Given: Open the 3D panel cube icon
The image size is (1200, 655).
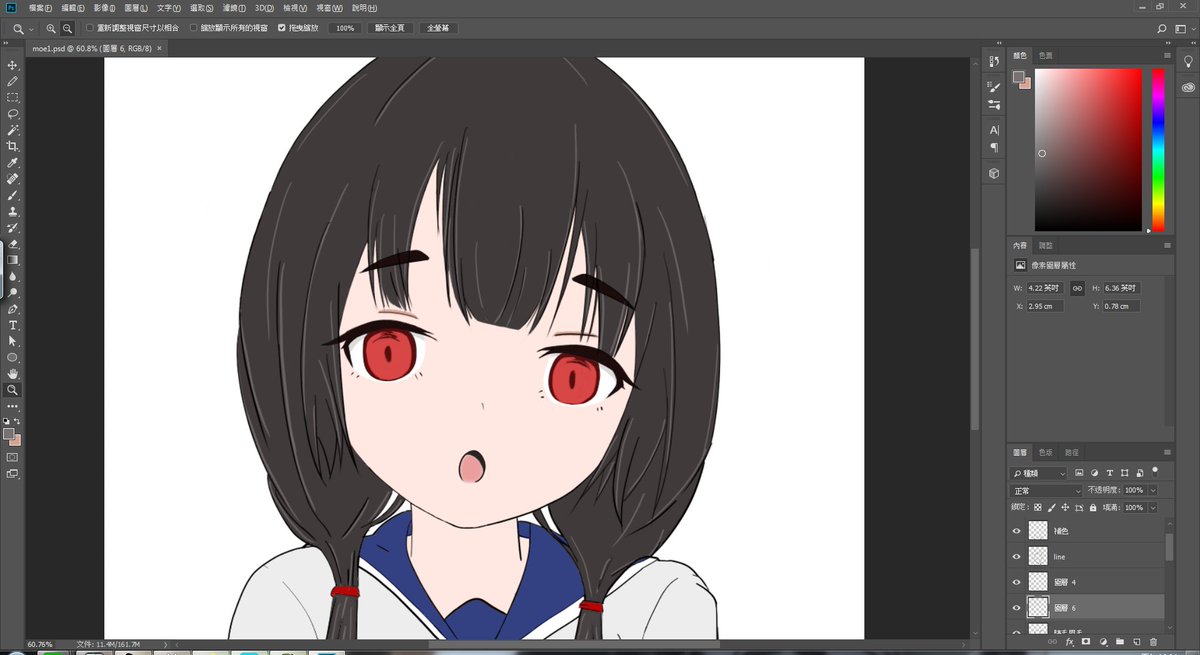Looking at the screenshot, I should (x=994, y=173).
